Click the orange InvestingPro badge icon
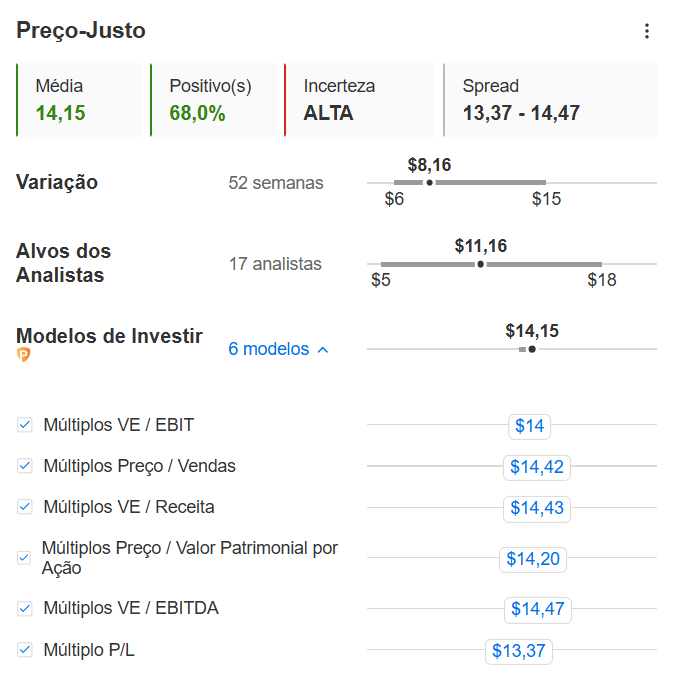 pos(23,355)
